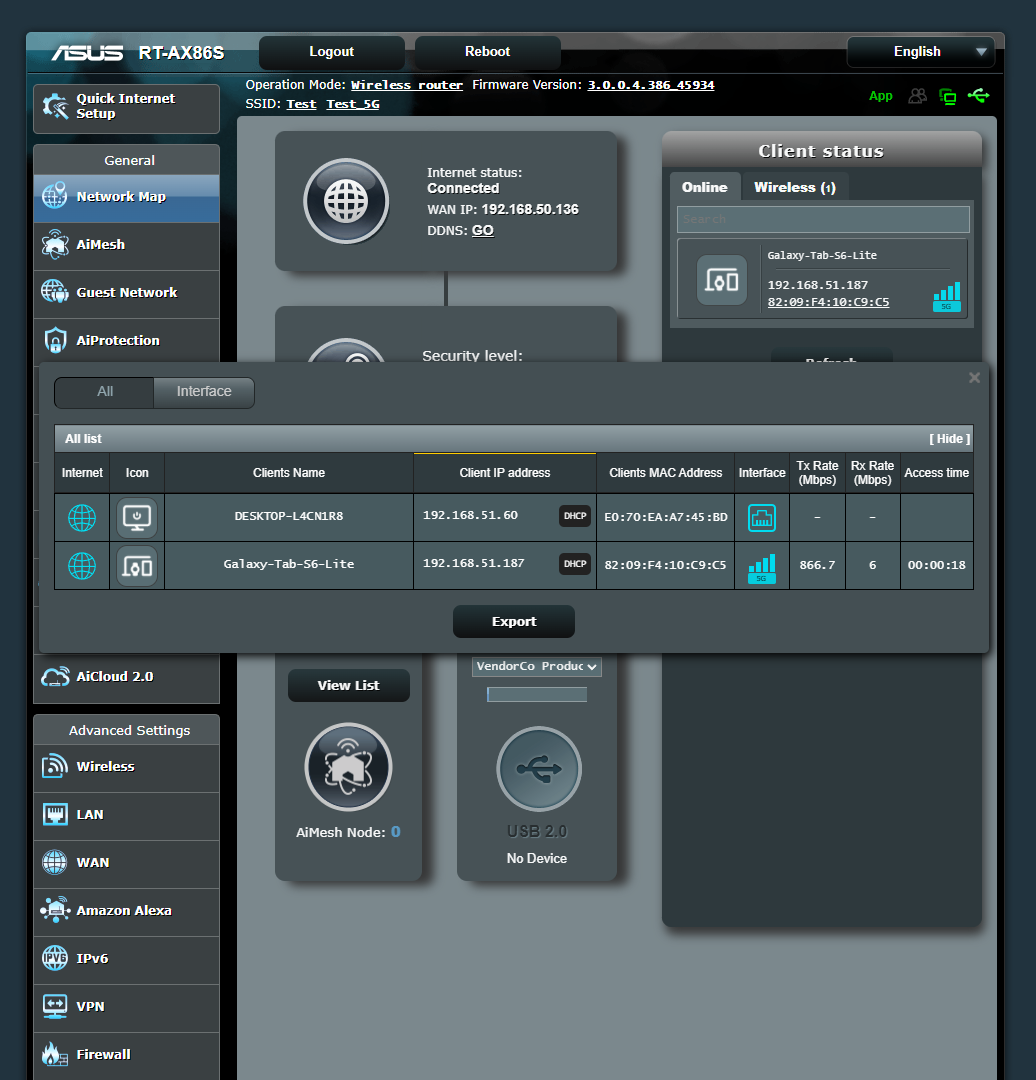This screenshot has height=1080, width=1036.
Task: Click the green screen-mirroring icon in header
Action: point(947,96)
